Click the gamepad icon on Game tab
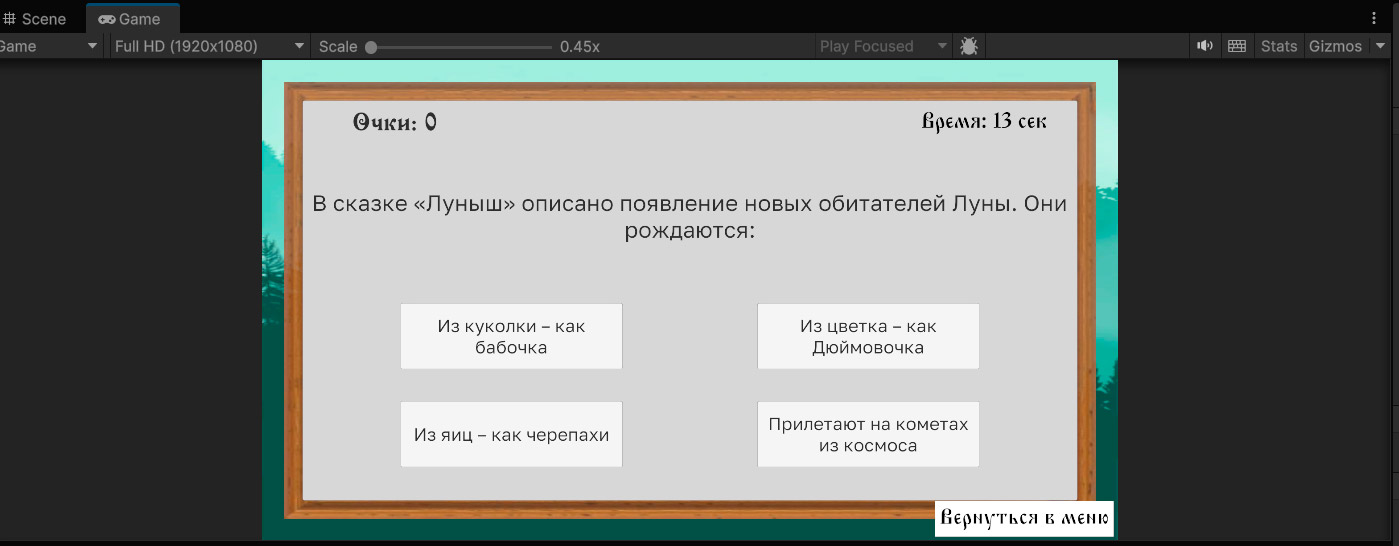The width and height of the screenshot is (1399, 546). 107,19
